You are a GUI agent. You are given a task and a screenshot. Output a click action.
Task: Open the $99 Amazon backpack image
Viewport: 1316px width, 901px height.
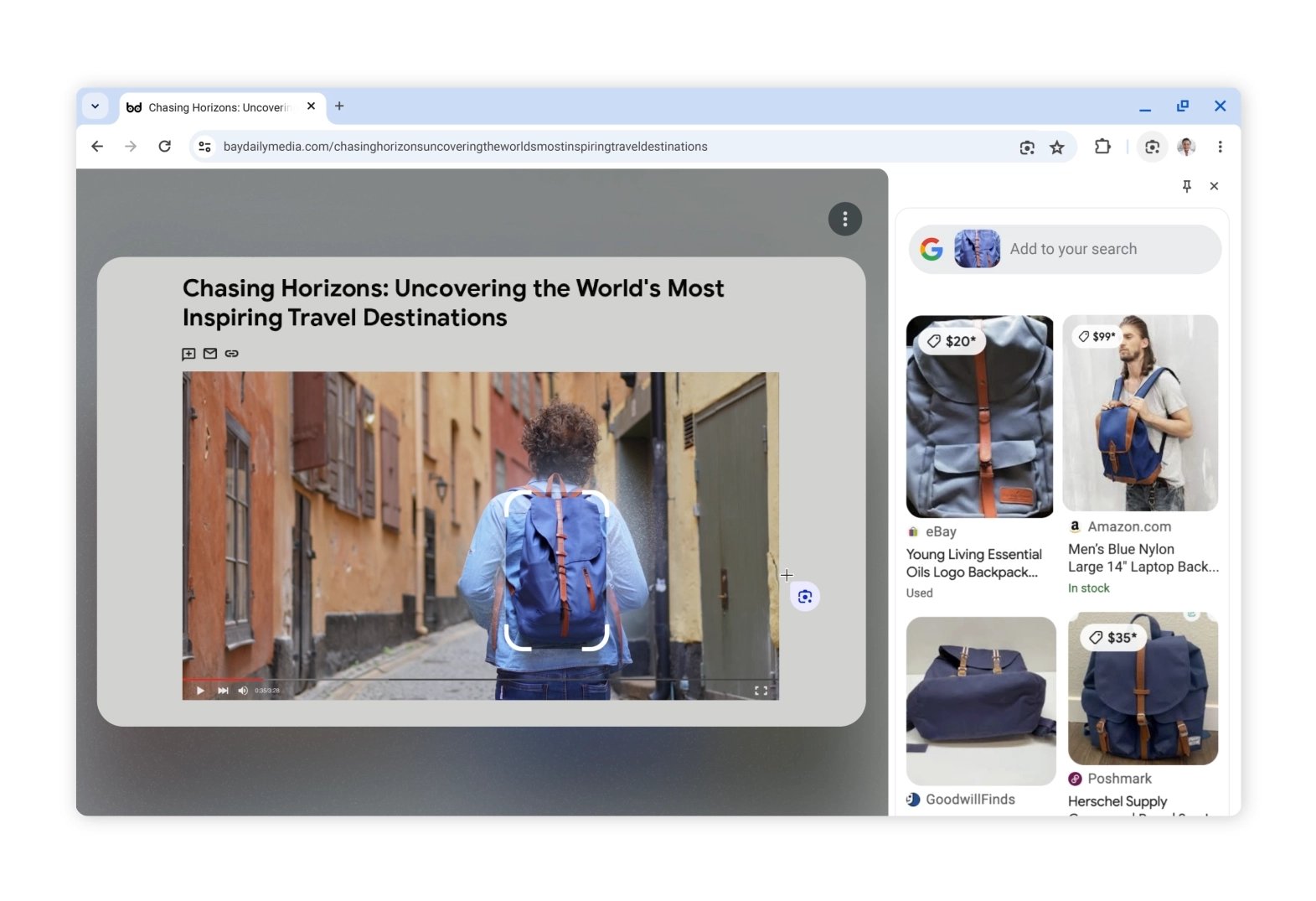1140,413
